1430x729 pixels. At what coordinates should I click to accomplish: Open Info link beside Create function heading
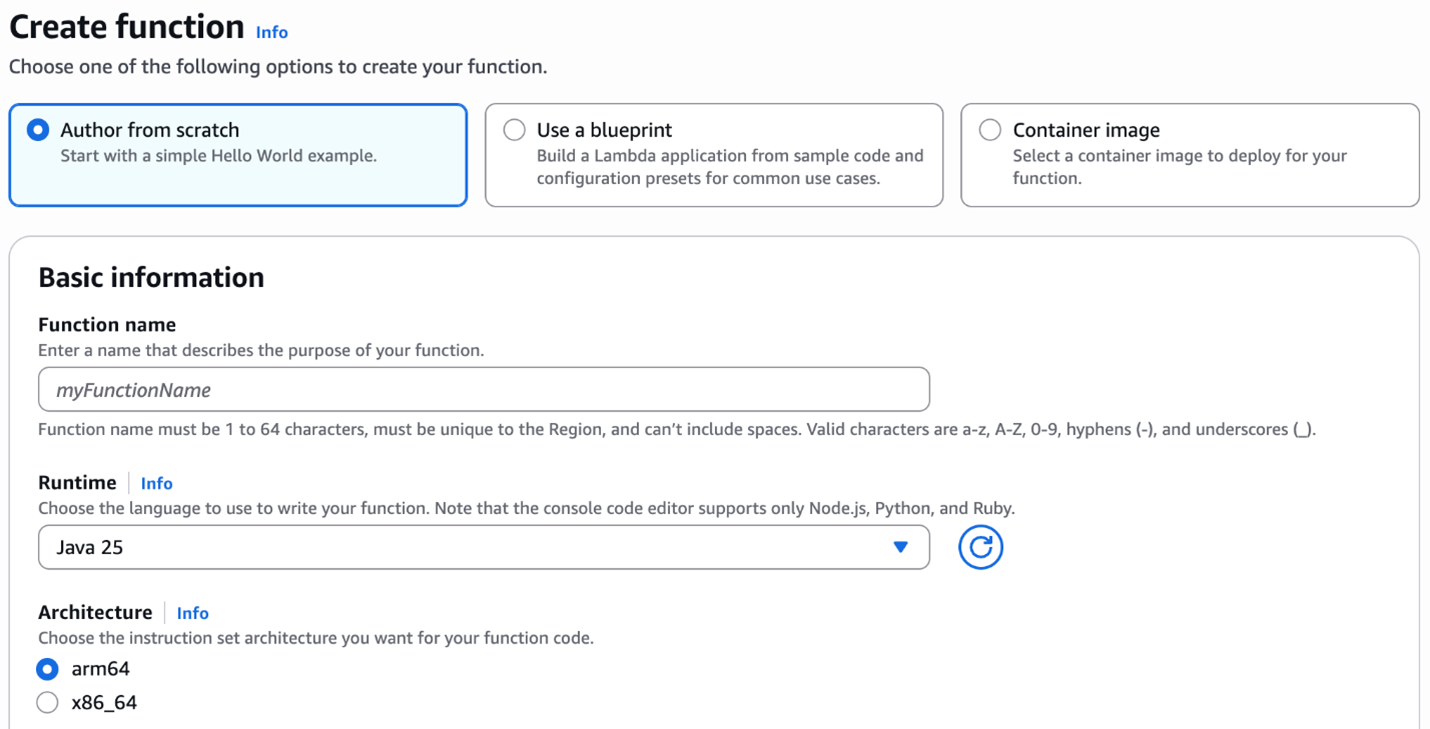(272, 32)
